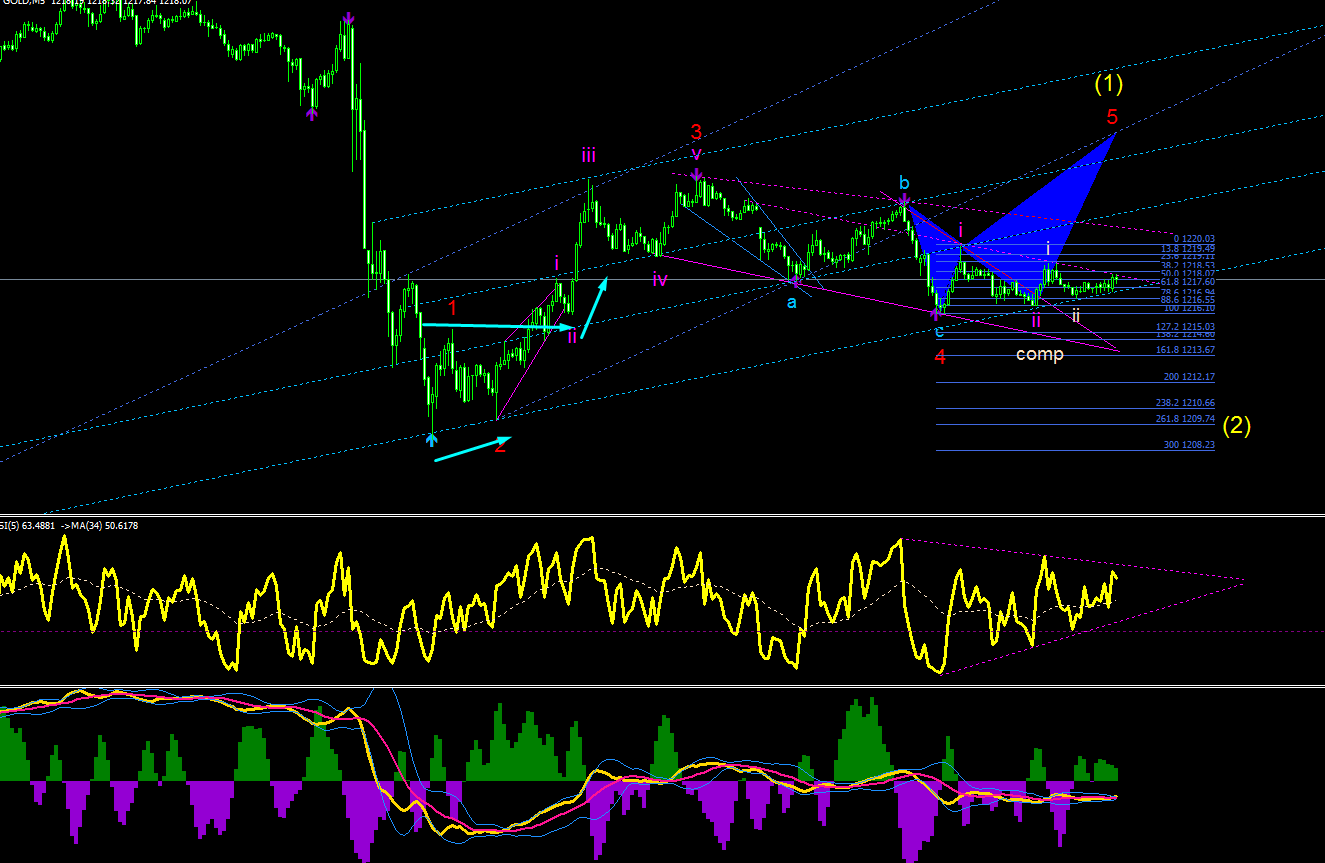Select the blue b wave label
Image resolution: width=1325 pixels, height=863 pixels.
(903, 183)
